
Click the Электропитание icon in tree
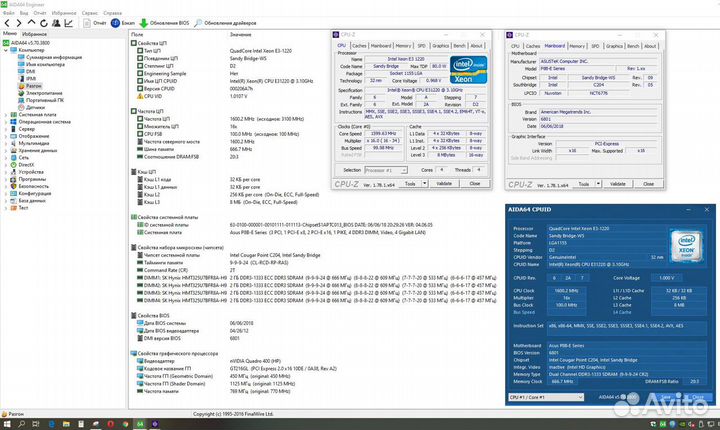click(21, 93)
